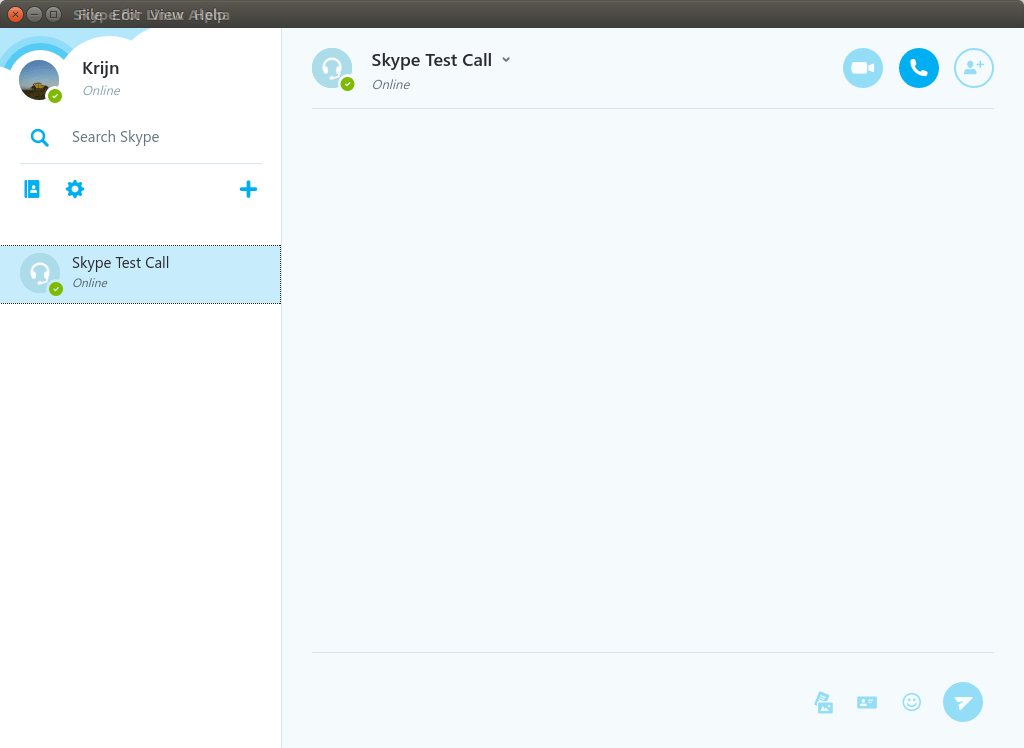Click Skype Test Call title in header

tap(432, 60)
